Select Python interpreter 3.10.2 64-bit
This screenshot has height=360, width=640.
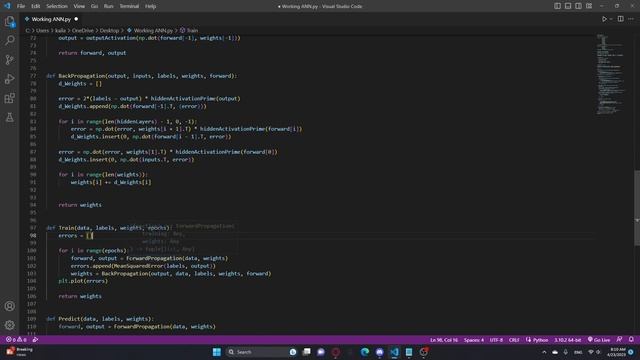[567, 340]
